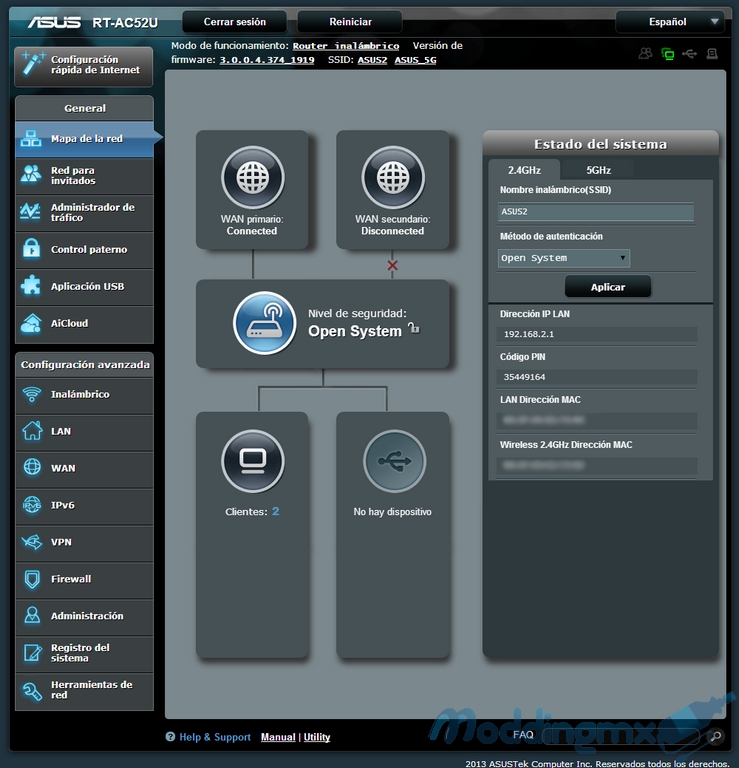Click the open padlock security icon
Screen dimensions: 739x768
(414, 328)
